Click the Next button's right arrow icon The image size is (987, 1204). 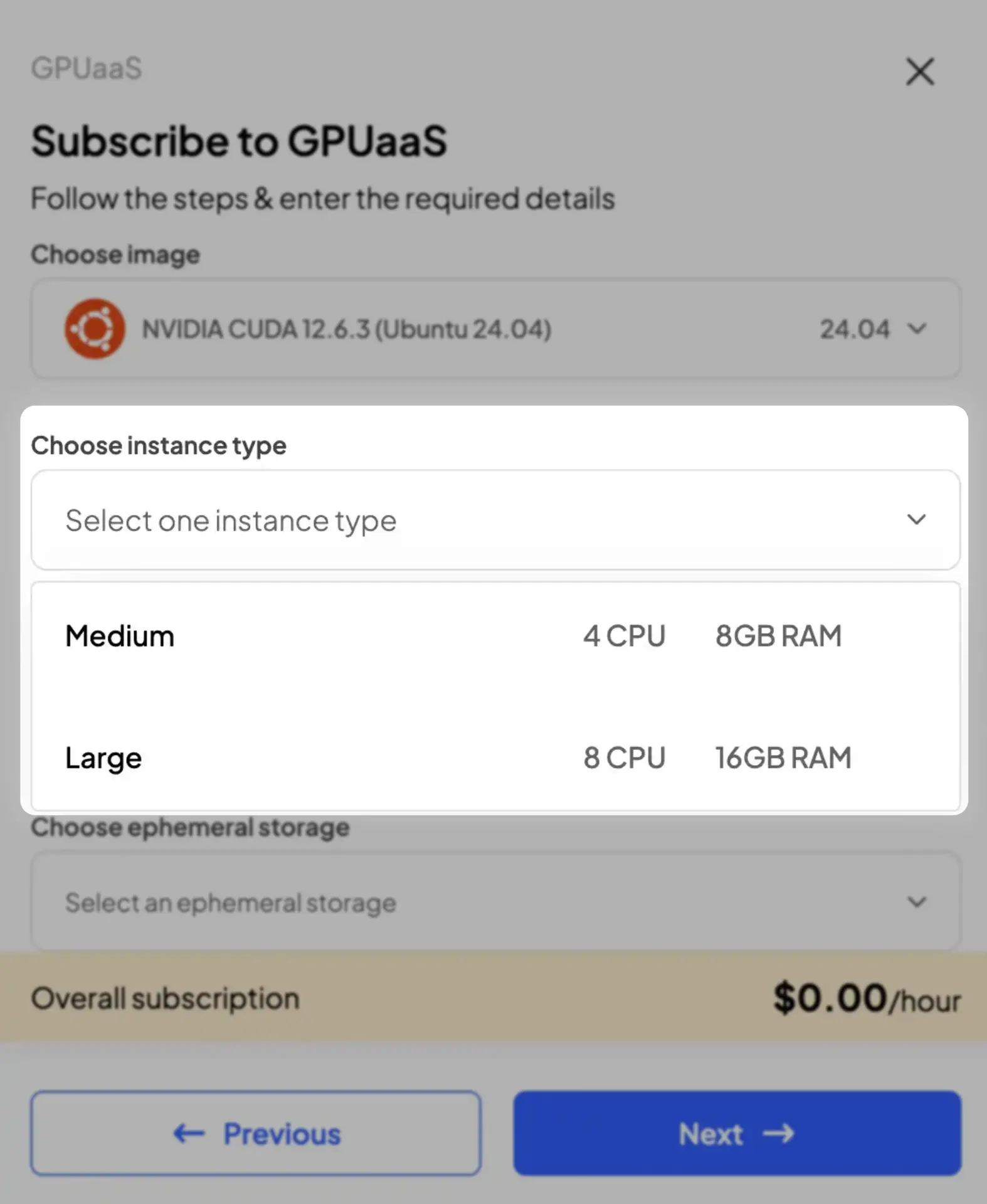[781, 1134]
